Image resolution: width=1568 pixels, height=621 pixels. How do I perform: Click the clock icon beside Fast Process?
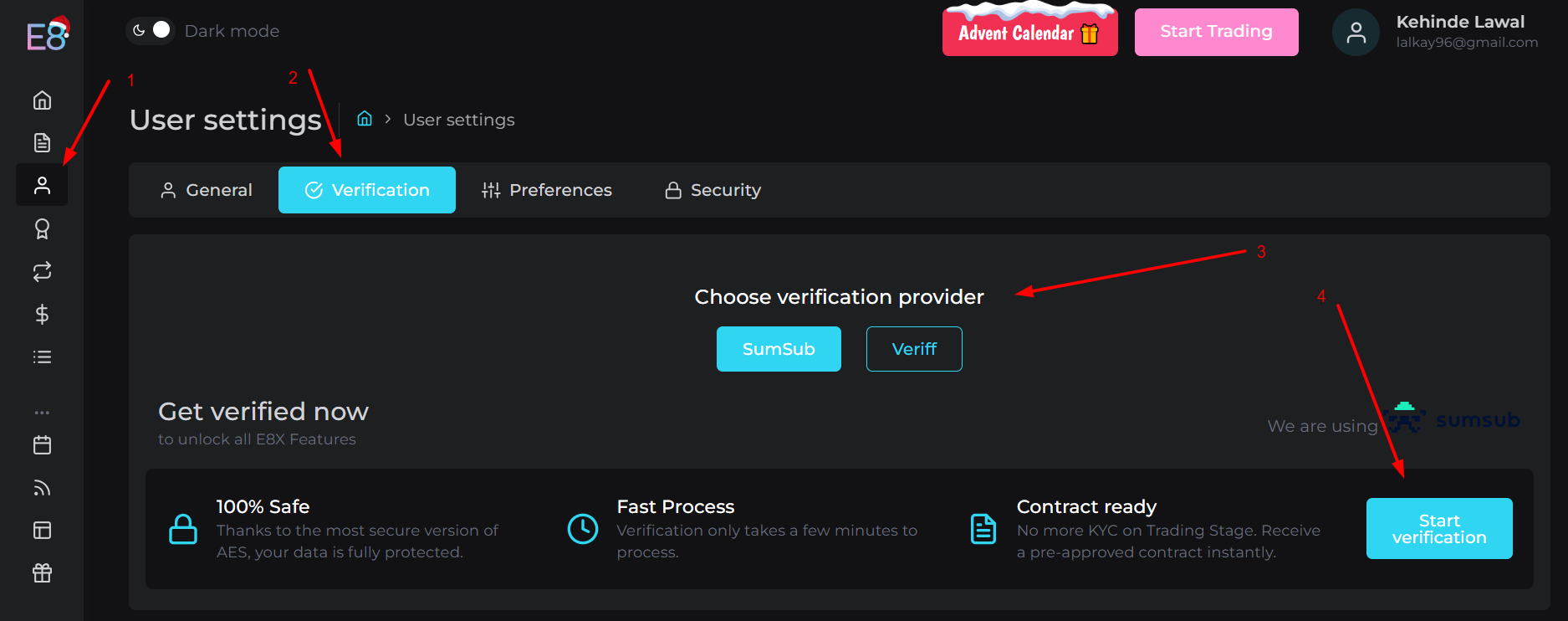coord(583,529)
